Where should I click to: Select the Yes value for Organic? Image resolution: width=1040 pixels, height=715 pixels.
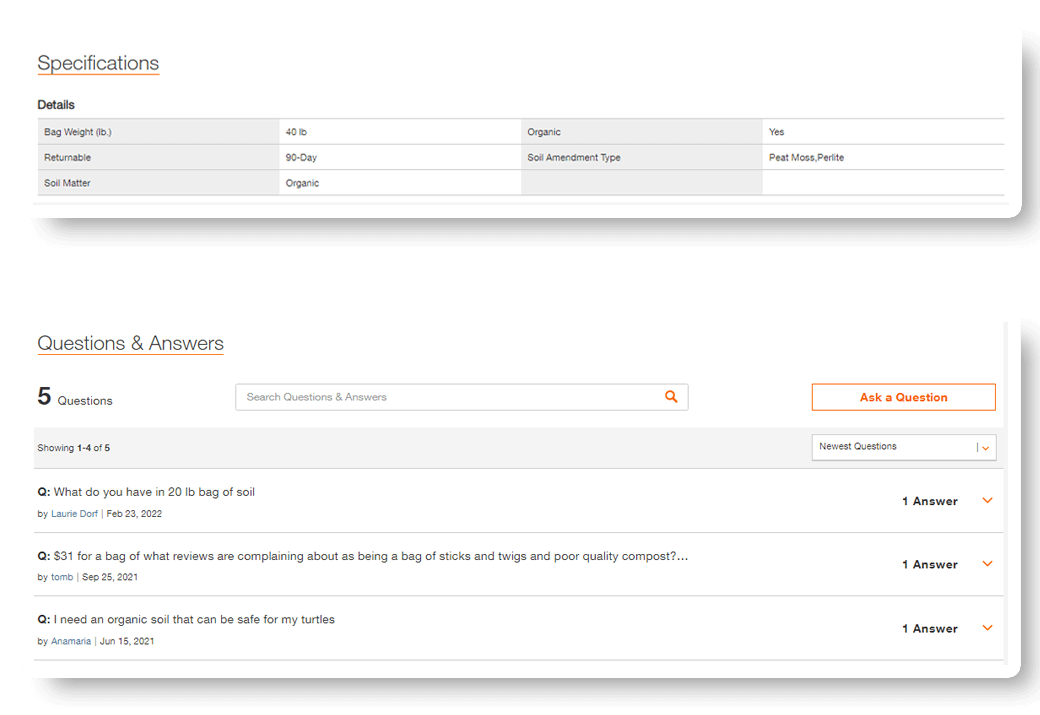pyautogui.click(x=883, y=132)
